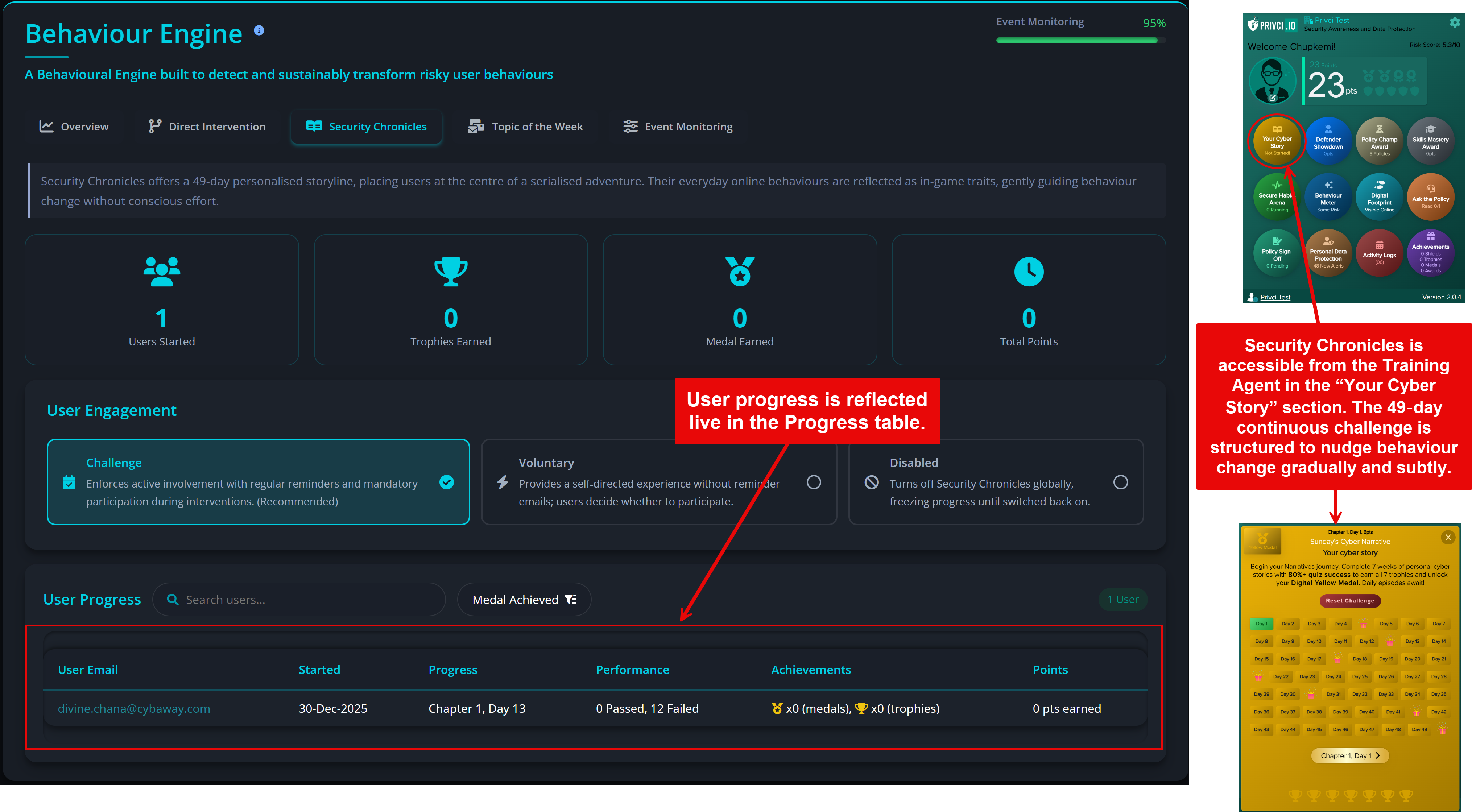Switch engagement to Voluntary mode
This screenshot has height=812, width=1472.
[814, 482]
